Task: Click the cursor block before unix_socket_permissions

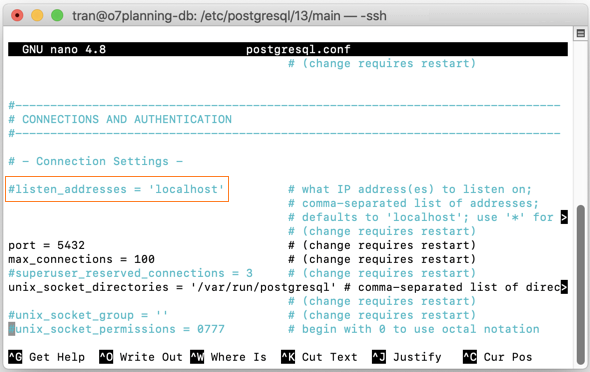Action: tap(12, 329)
